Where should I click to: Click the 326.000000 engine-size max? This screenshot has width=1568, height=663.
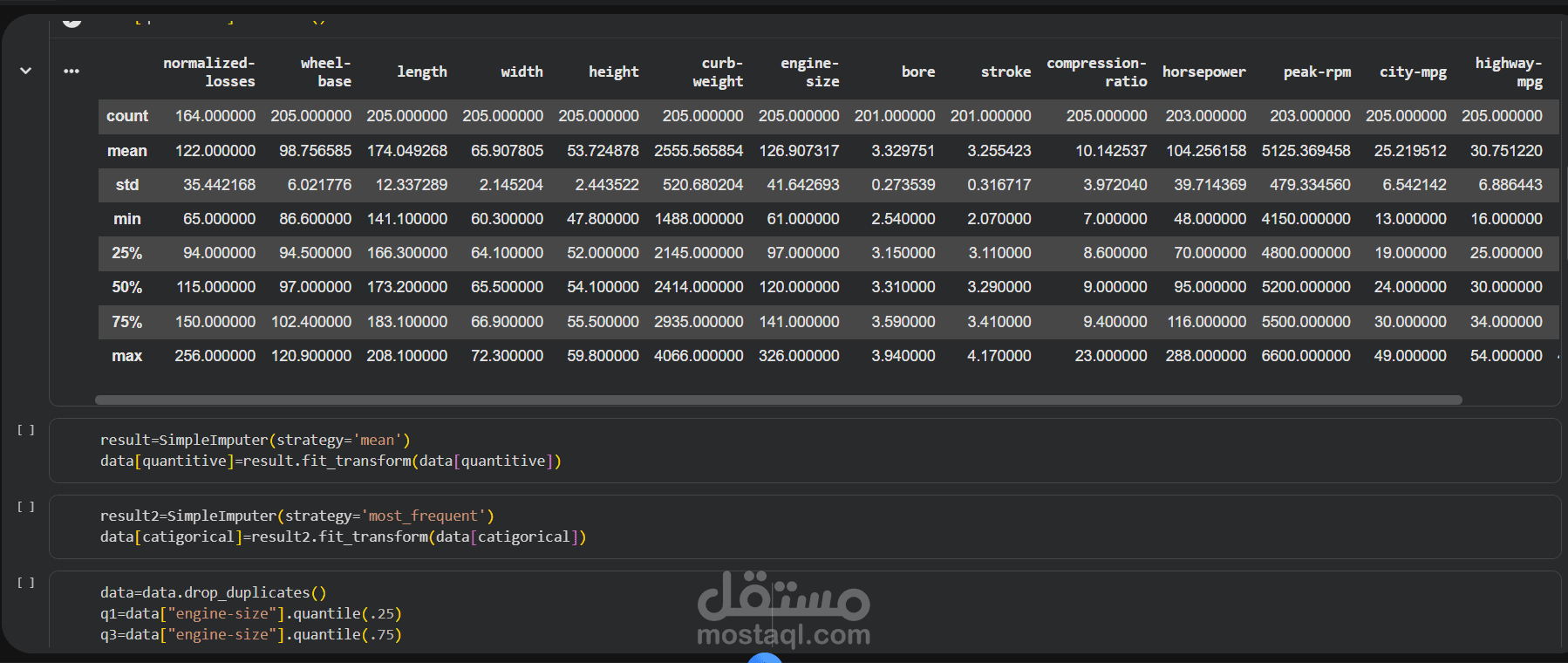pyautogui.click(x=799, y=356)
